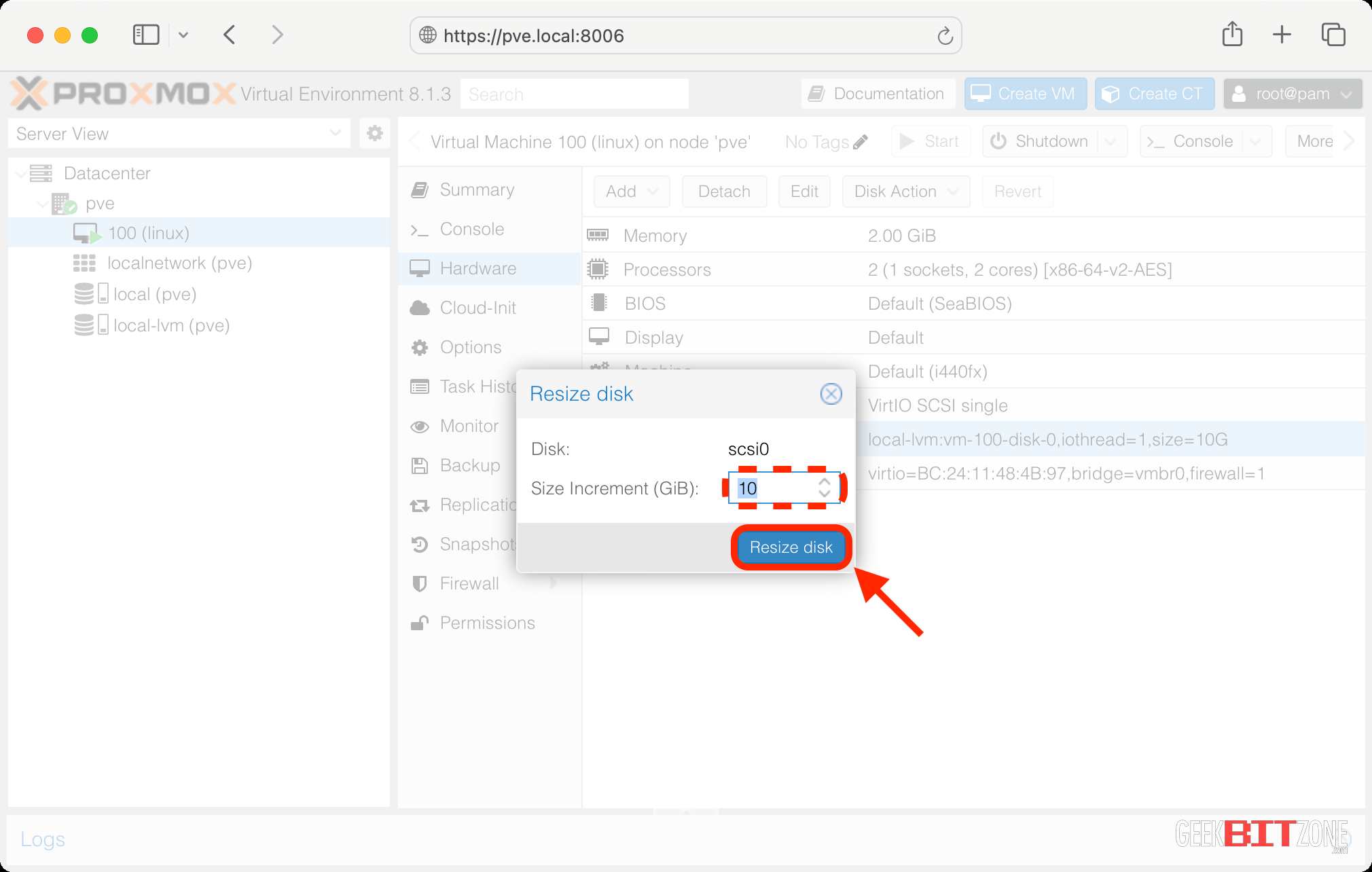This screenshot has width=1372, height=872.
Task: Select the Options gear icon
Action: click(420, 346)
